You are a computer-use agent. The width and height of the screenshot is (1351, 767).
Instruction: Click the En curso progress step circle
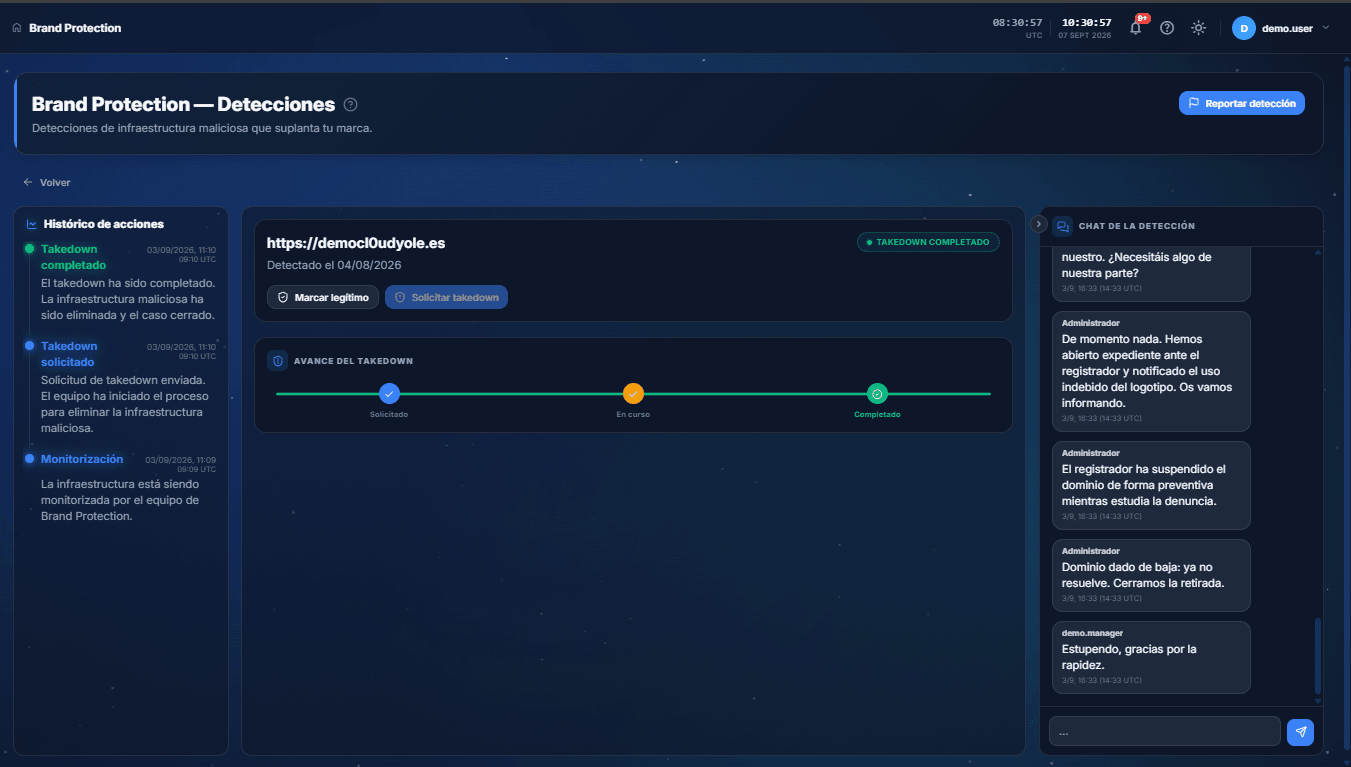click(633, 394)
